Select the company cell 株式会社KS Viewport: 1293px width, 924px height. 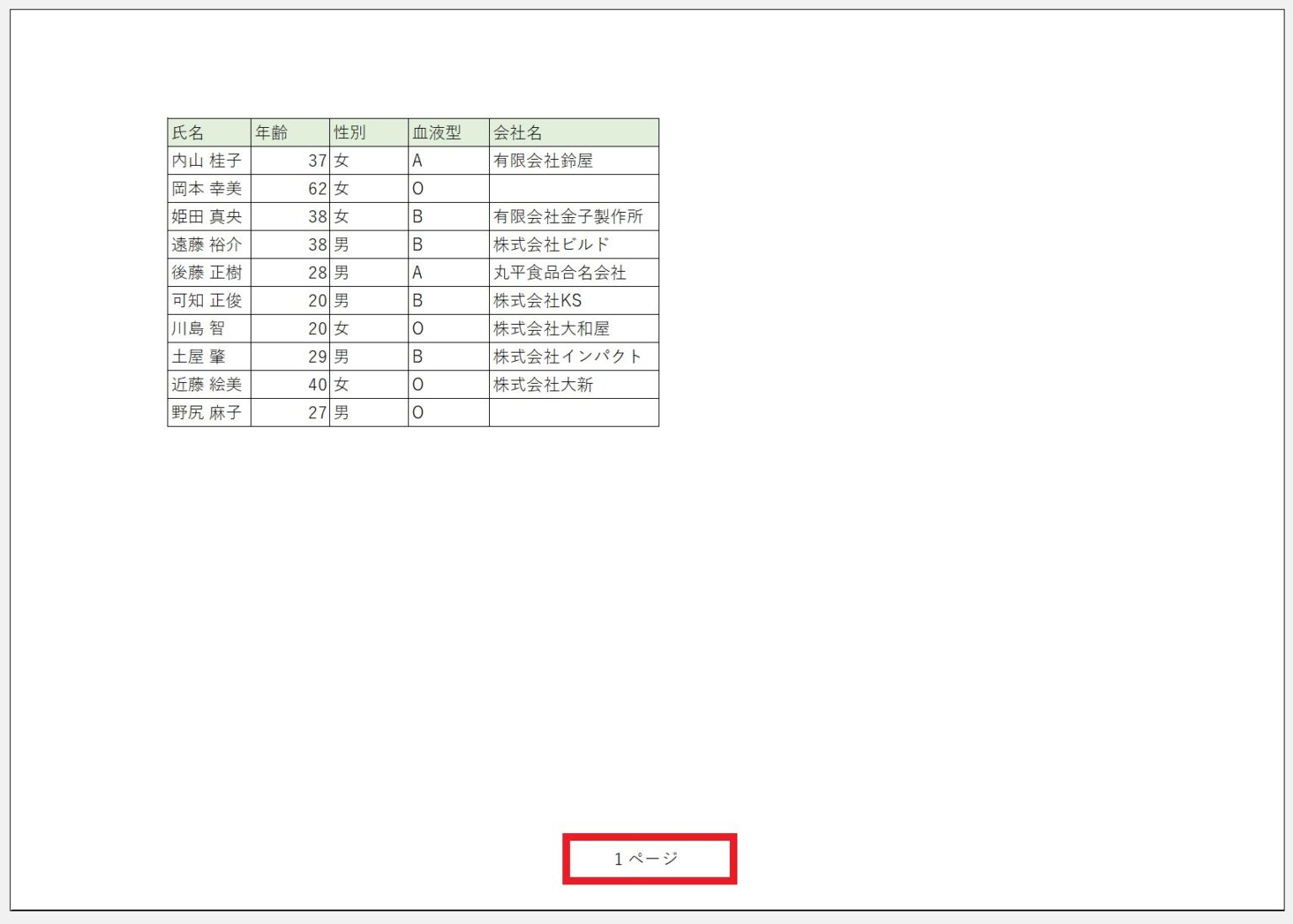[572, 300]
